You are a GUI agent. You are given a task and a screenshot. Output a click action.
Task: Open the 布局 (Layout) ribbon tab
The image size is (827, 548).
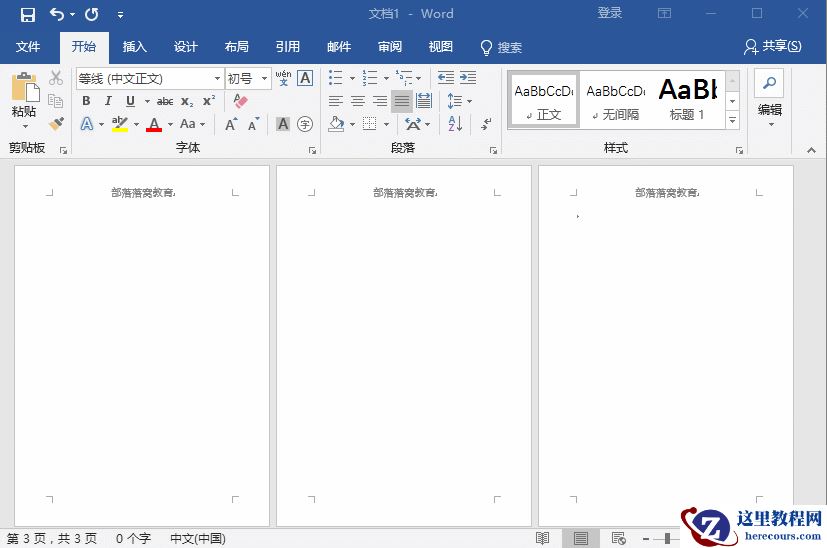coord(237,47)
